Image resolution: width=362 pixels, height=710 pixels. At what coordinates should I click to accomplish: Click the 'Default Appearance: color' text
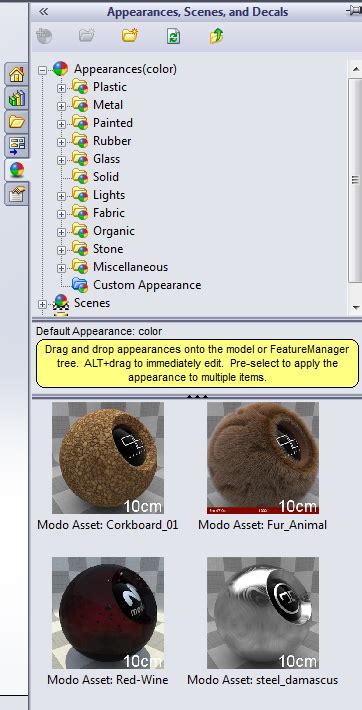[x=99, y=331]
